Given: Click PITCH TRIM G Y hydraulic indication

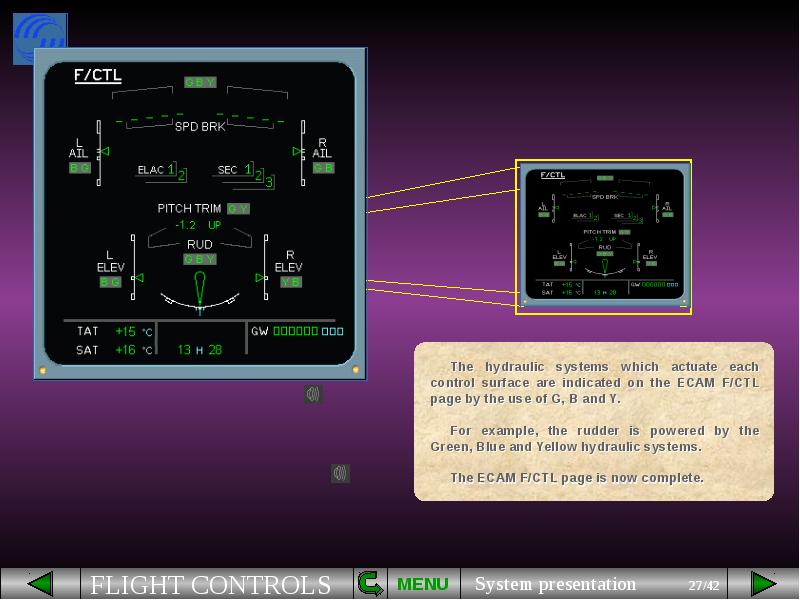Looking at the screenshot, I should click(238, 209).
